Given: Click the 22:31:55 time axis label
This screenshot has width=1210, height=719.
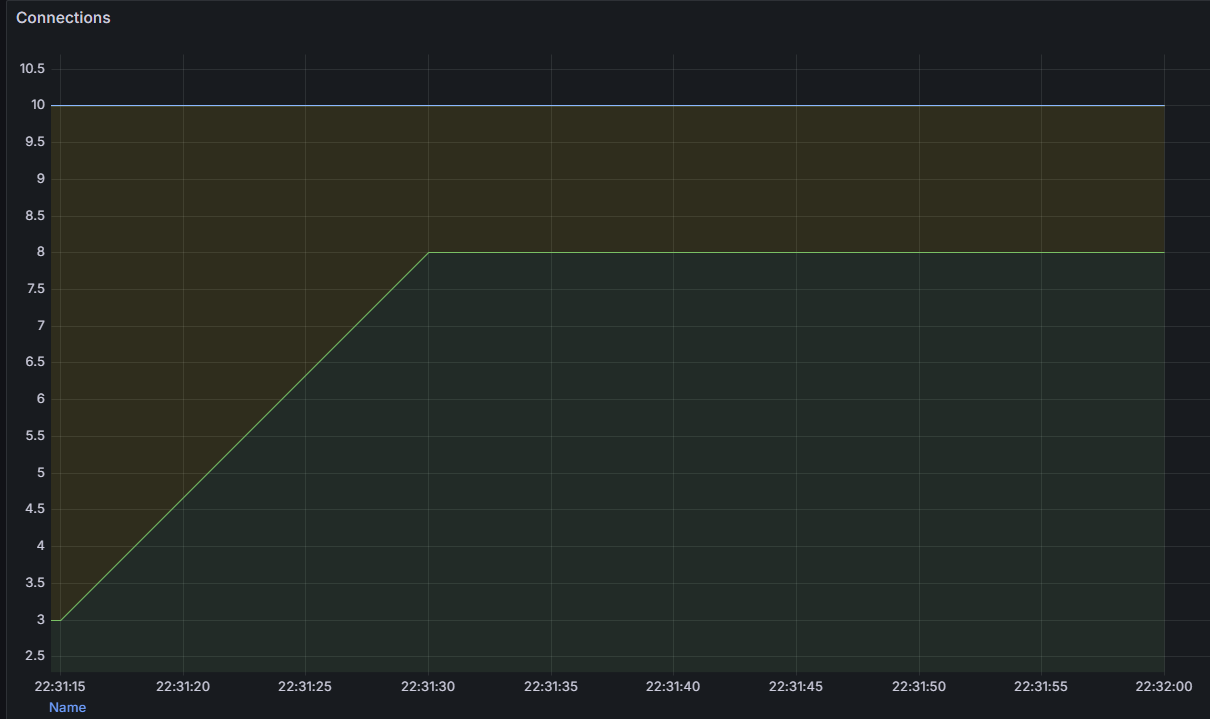Looking at the screenshot, I should [1041, 687].
